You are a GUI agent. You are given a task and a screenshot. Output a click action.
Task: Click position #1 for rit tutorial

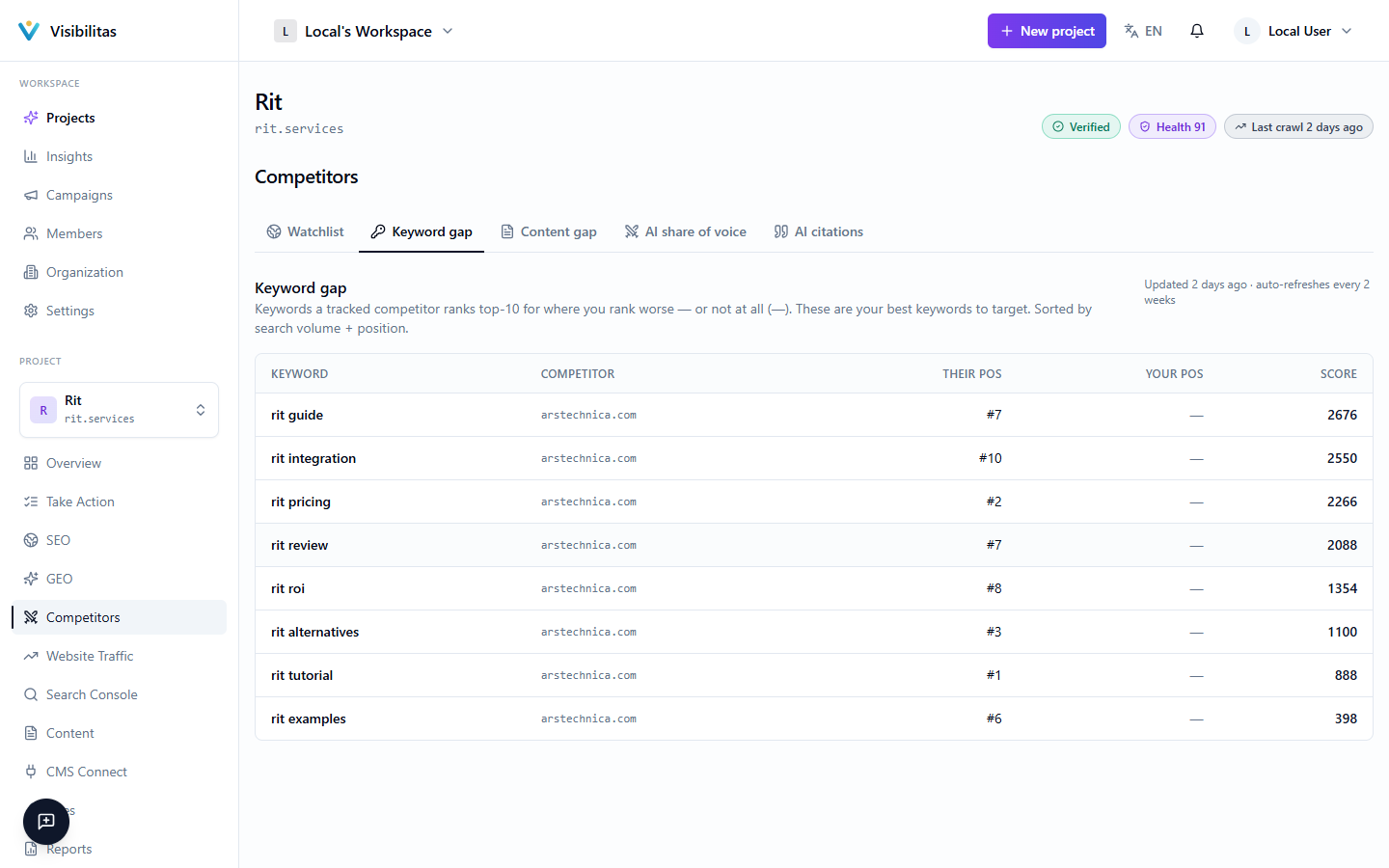[x=994, y=675]
